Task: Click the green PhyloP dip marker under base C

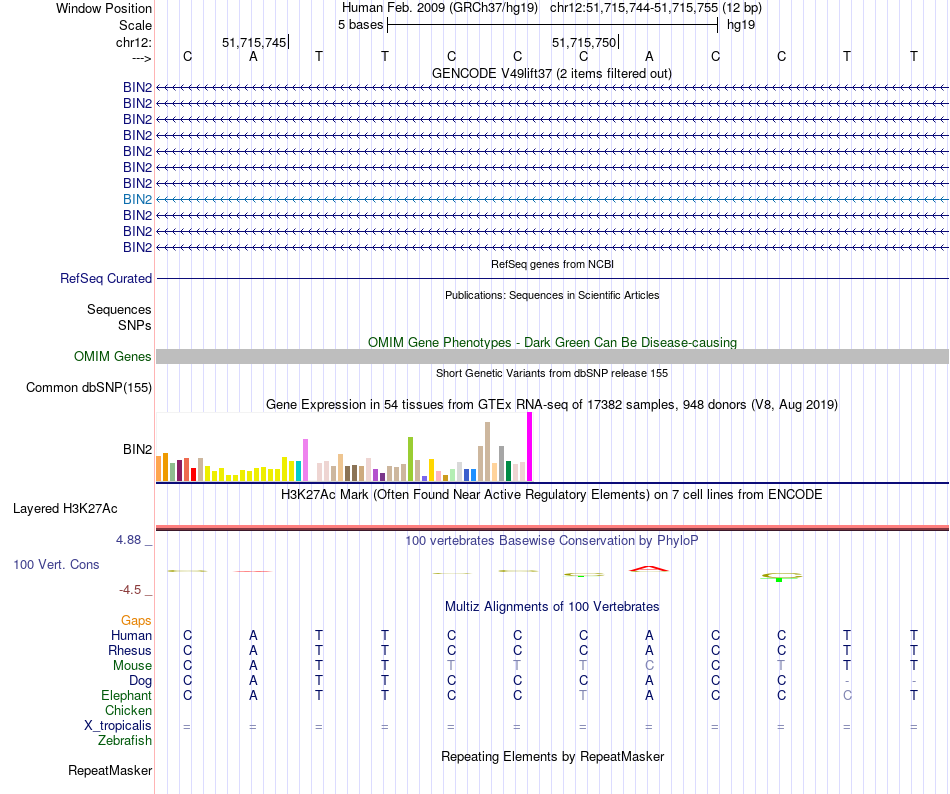Action: 779,580
